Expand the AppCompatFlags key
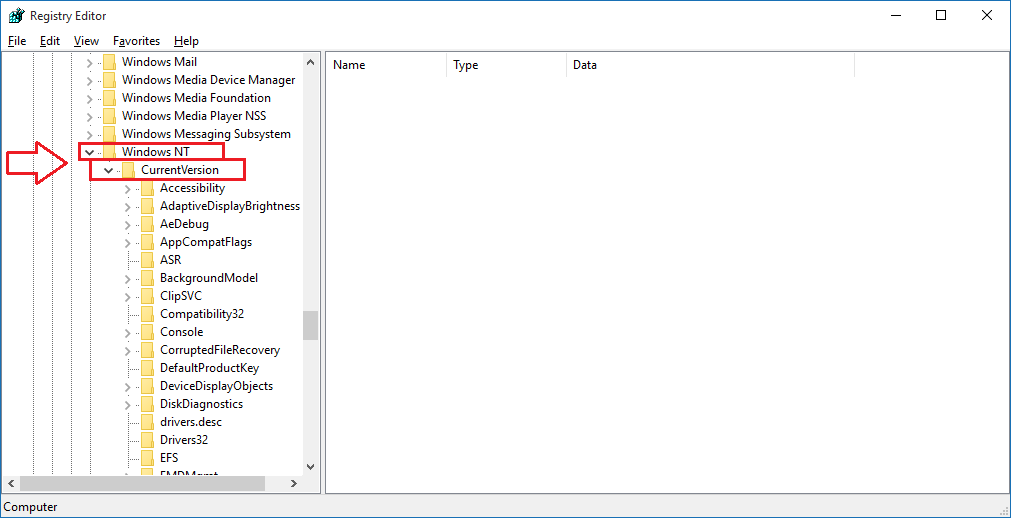Image resolution: width=1011 pixels, height=518 pixels. coord(128,243)
